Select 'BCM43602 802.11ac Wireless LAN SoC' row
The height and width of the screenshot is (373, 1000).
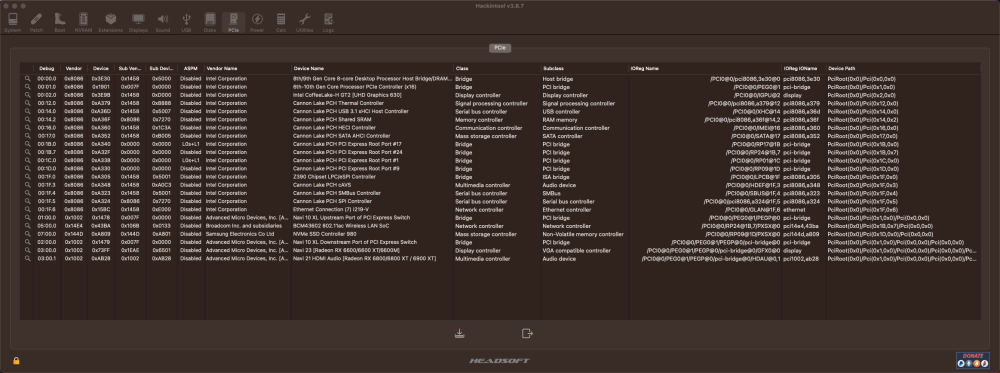click(500, 226)
